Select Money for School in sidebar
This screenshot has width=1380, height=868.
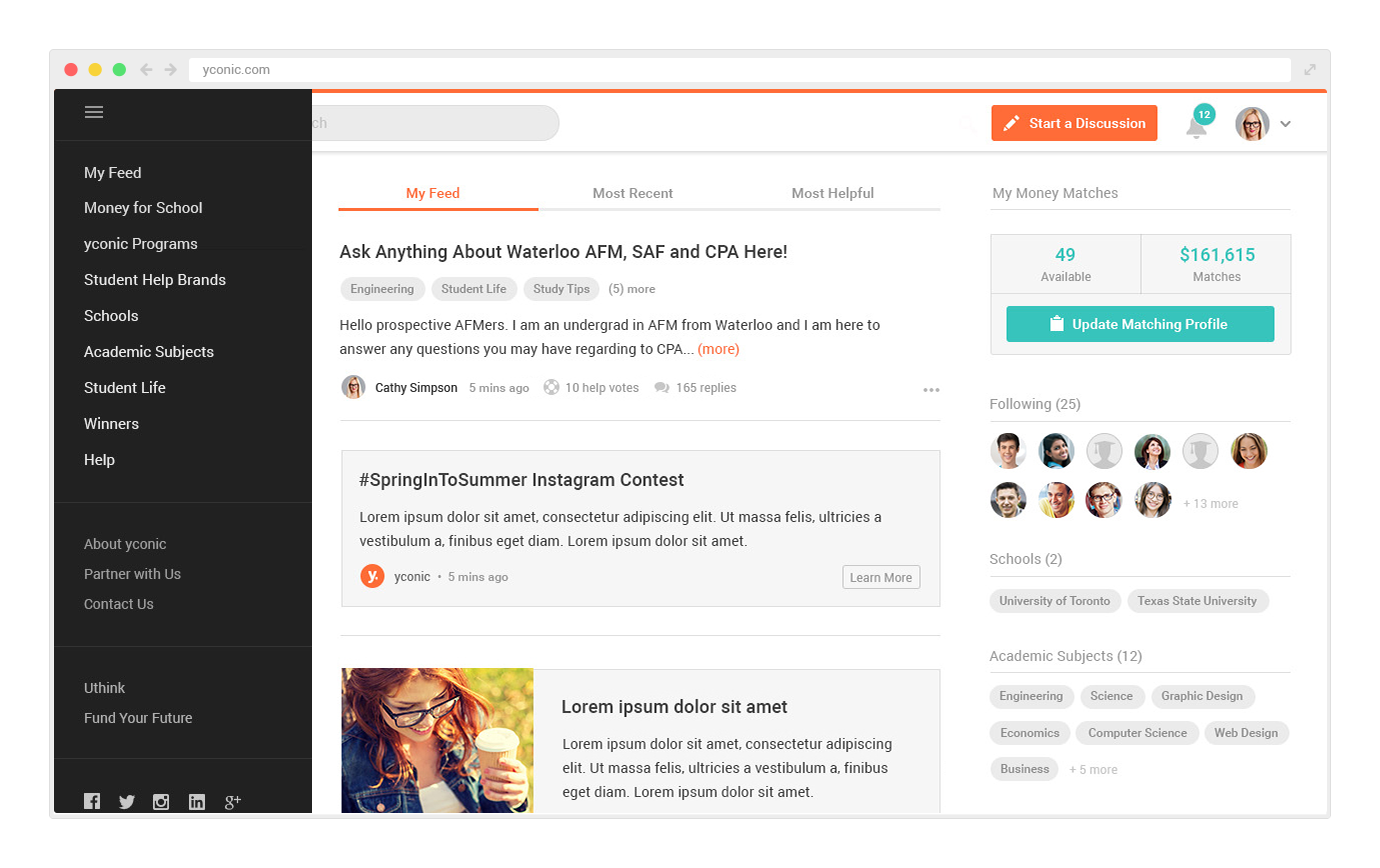pos(143,208)
